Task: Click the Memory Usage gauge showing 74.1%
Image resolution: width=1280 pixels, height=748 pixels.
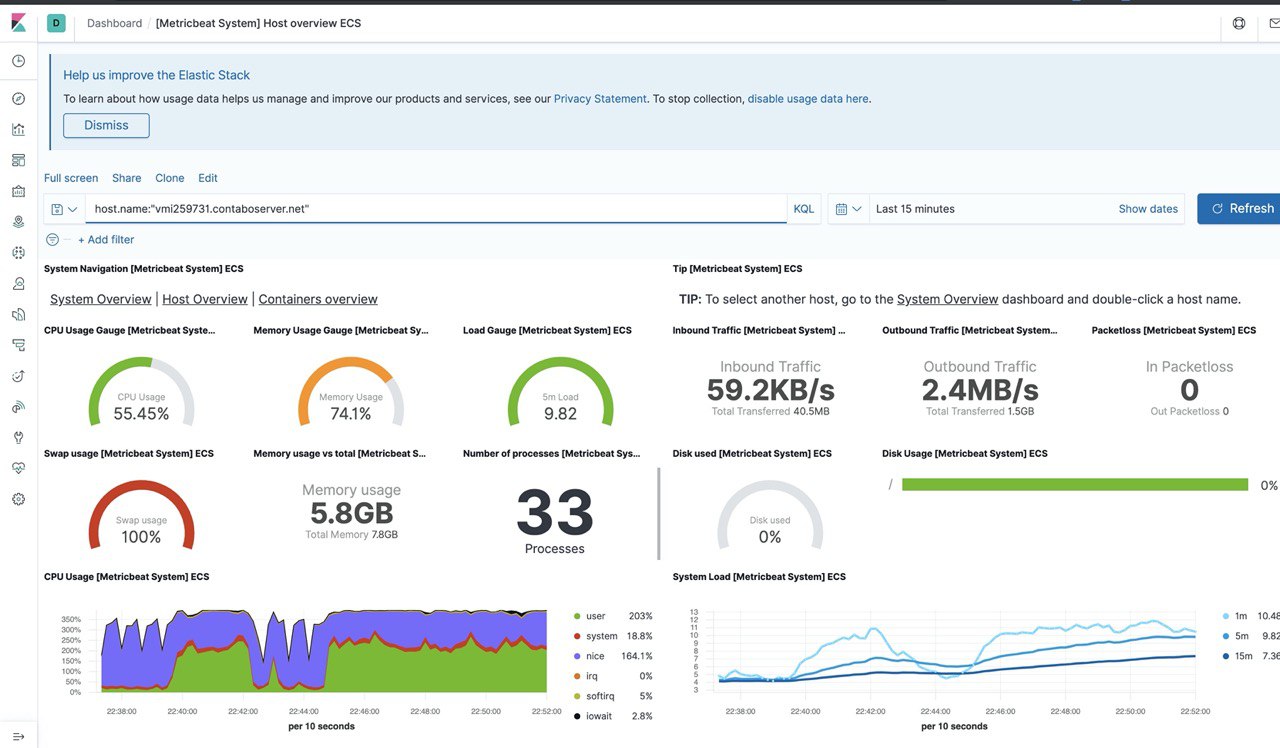Action: (351, 390)
